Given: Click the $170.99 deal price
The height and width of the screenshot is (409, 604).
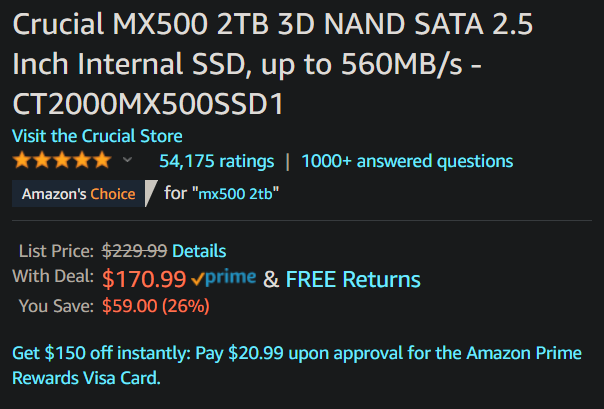Looking at the screenshot, I should (144, 279).
